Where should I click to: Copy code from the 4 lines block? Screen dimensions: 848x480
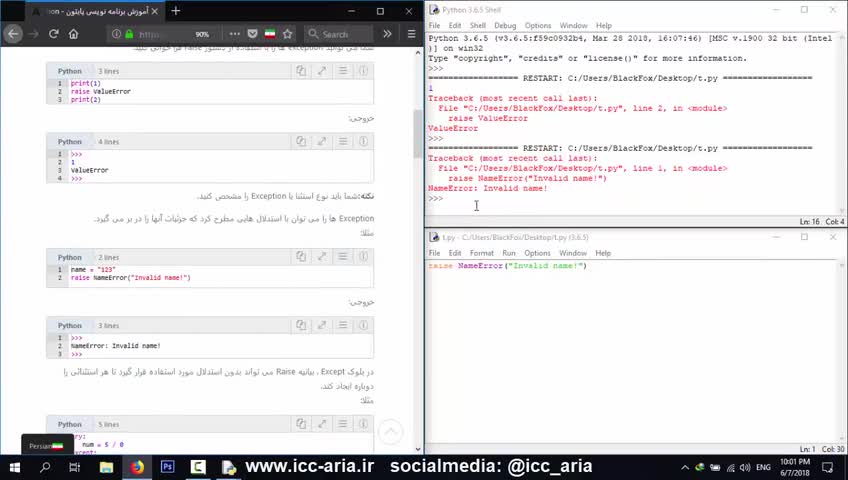[x=301, y=142]
